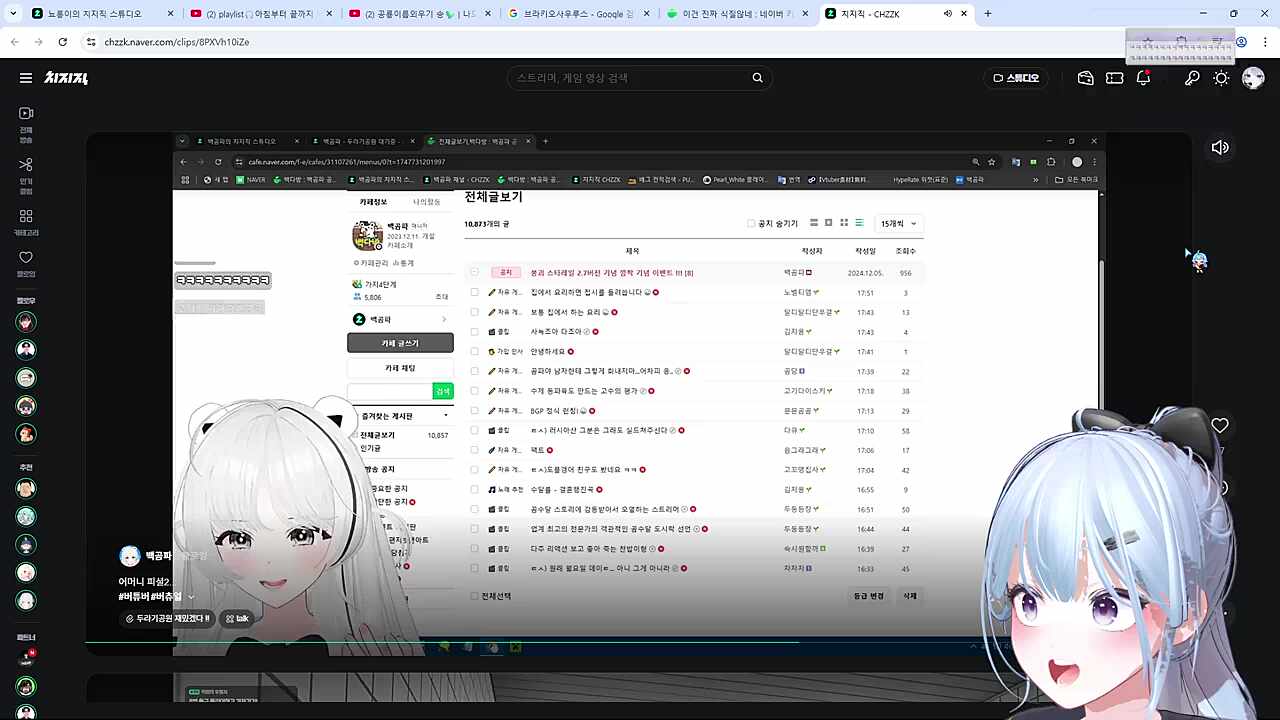Screen dimensions: 1280x720
Task: Click the 두라기공원 재밌겠다 link chip
Action: pyautogui.click(x=167, y=619)
